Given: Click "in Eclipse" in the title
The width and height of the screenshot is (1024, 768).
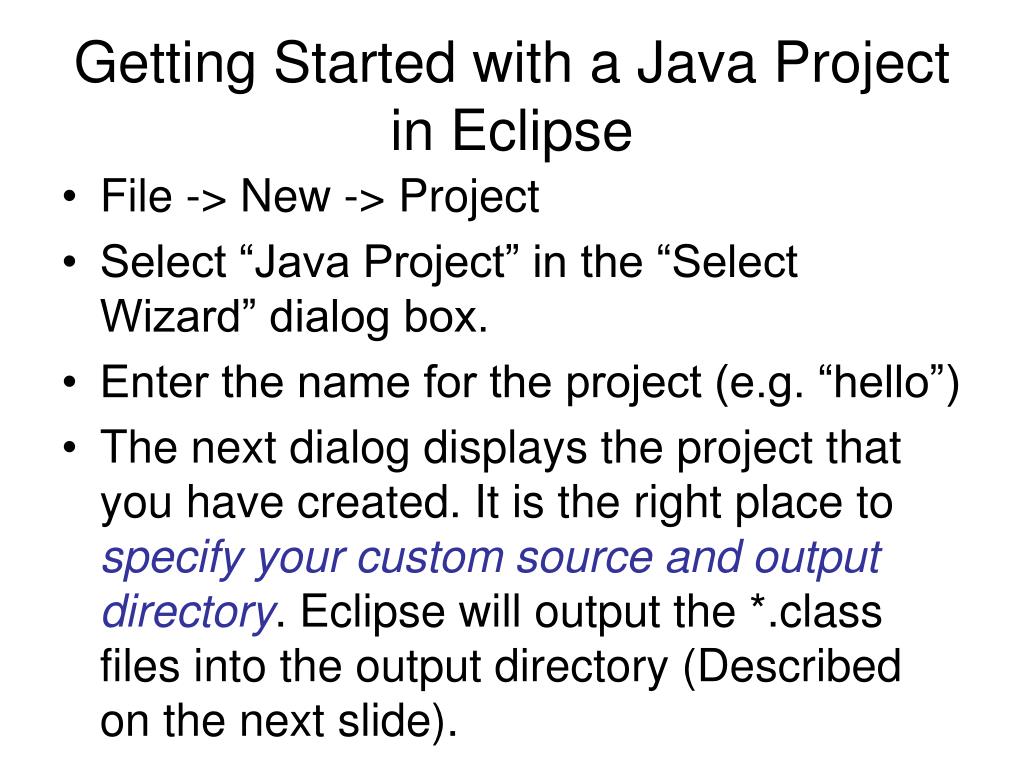Looking at the screenshot, I should point(511,131).
